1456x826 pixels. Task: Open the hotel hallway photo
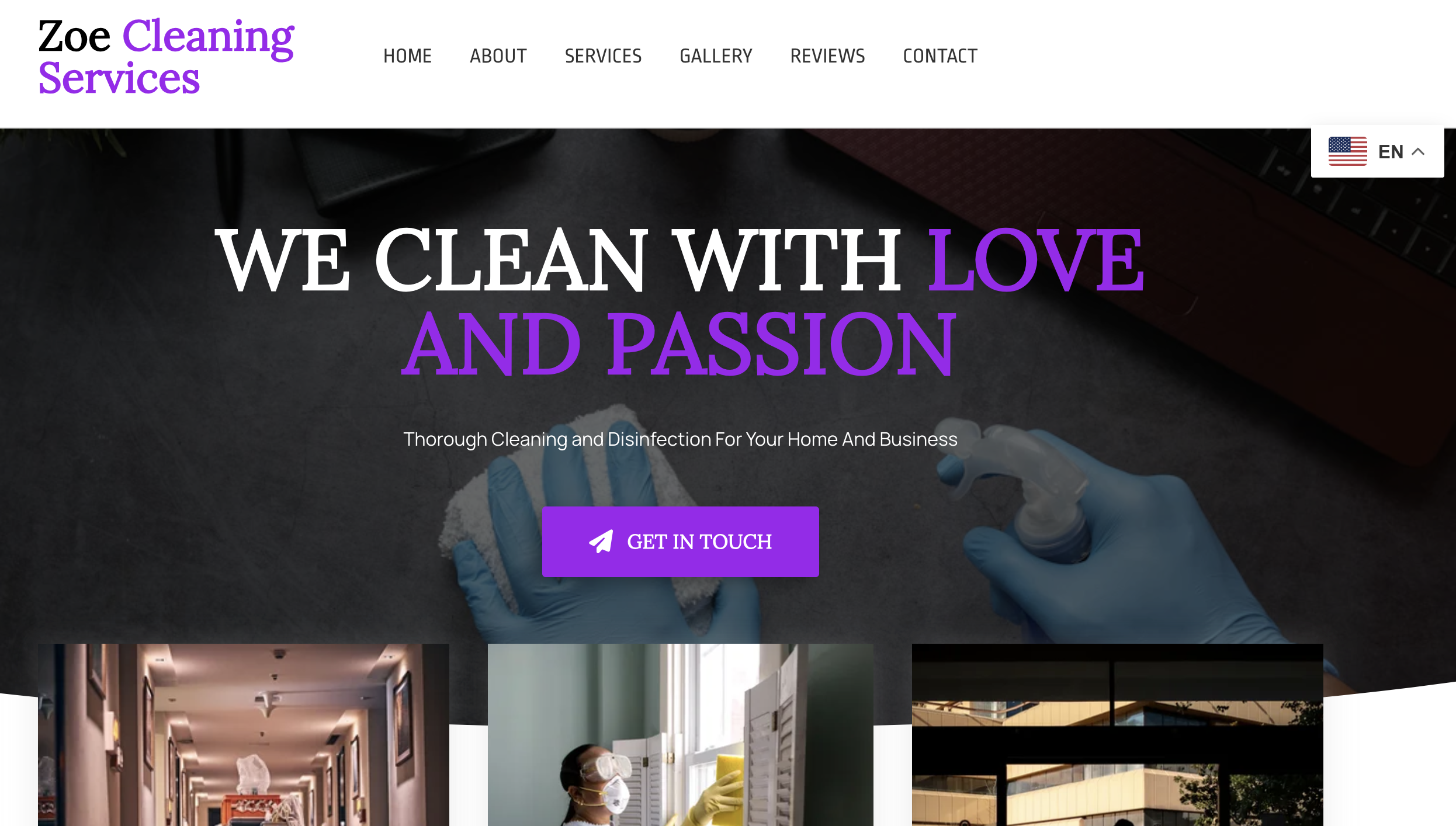coord(243,734)
